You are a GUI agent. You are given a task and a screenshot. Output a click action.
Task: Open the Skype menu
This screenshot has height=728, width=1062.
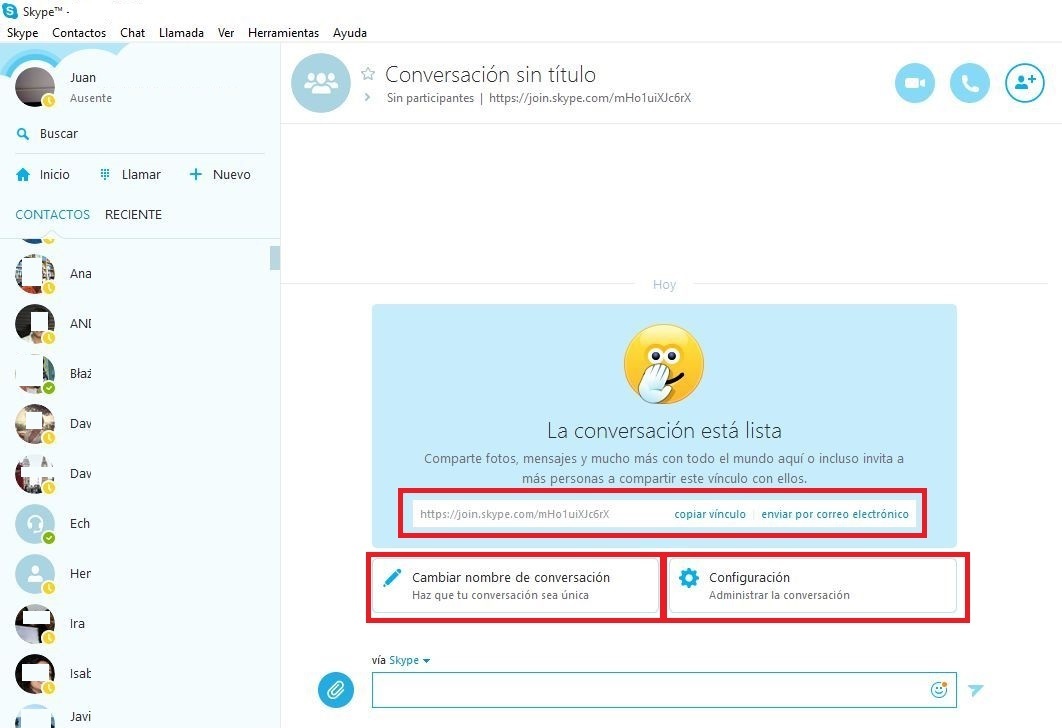pyautogui.click(x=22, y=33)
